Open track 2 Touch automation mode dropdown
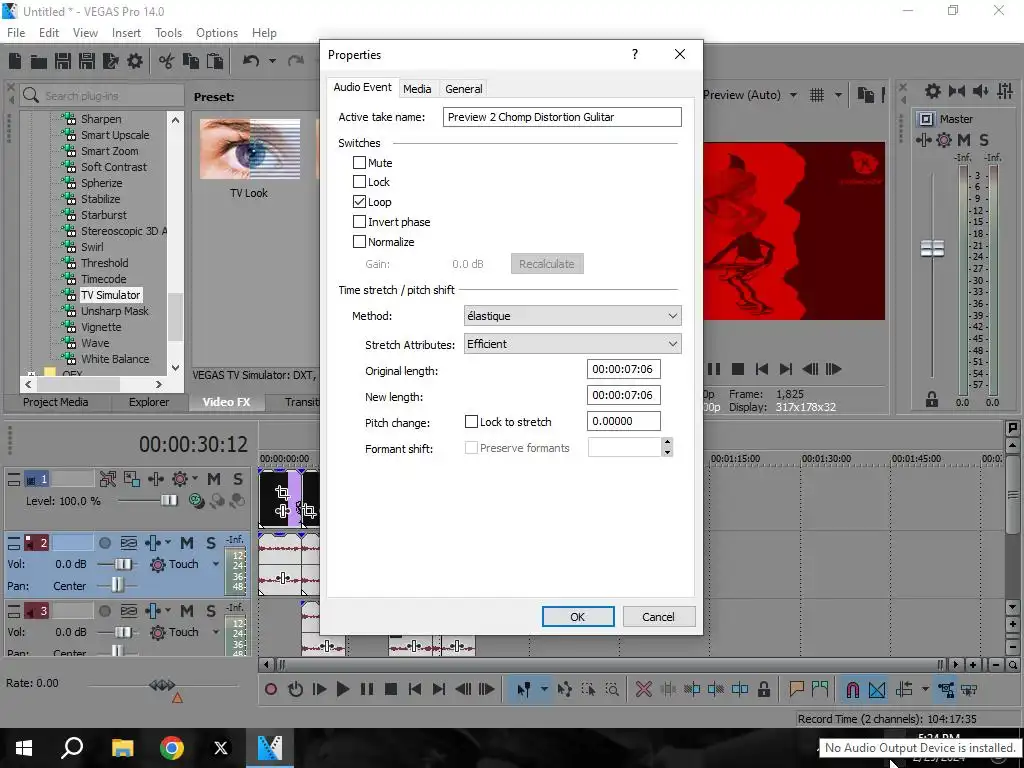Screen dimensions: 1024x768 pos(216,564)
